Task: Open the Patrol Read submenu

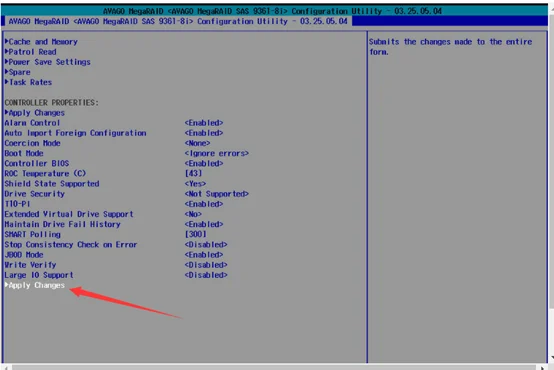Action: tap(30, 52)
